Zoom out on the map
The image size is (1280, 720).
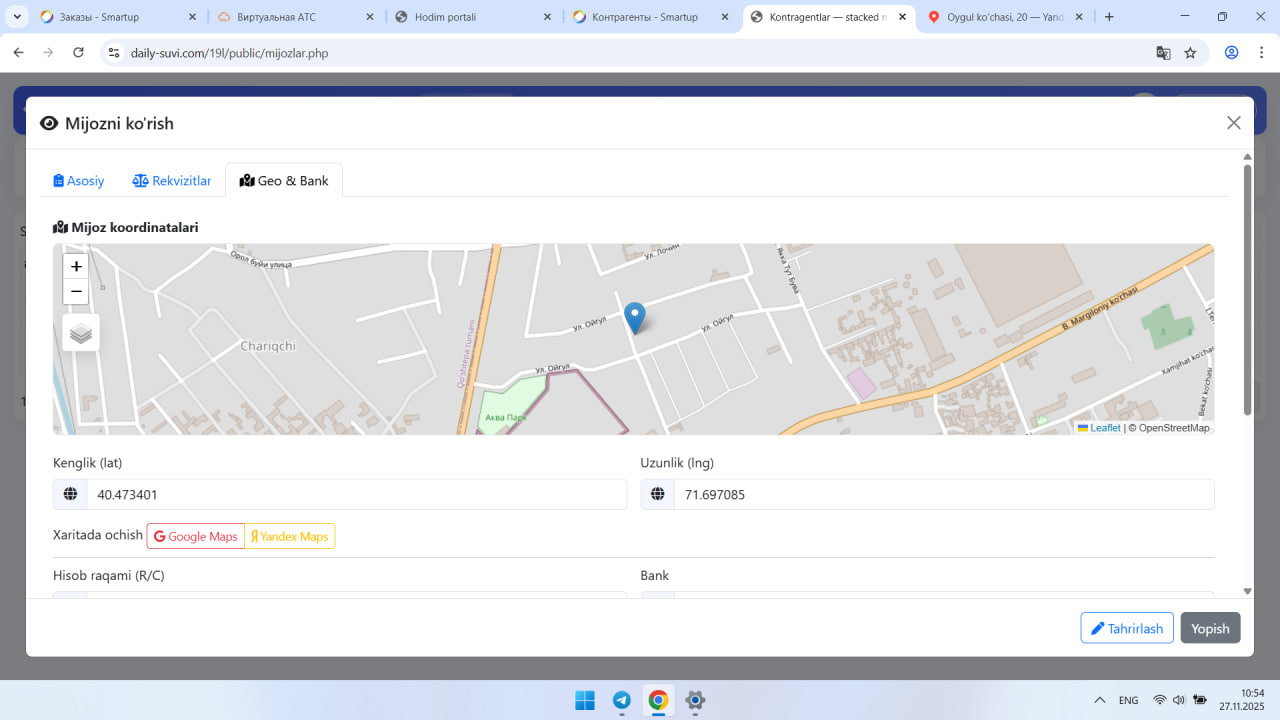point(76,292)
